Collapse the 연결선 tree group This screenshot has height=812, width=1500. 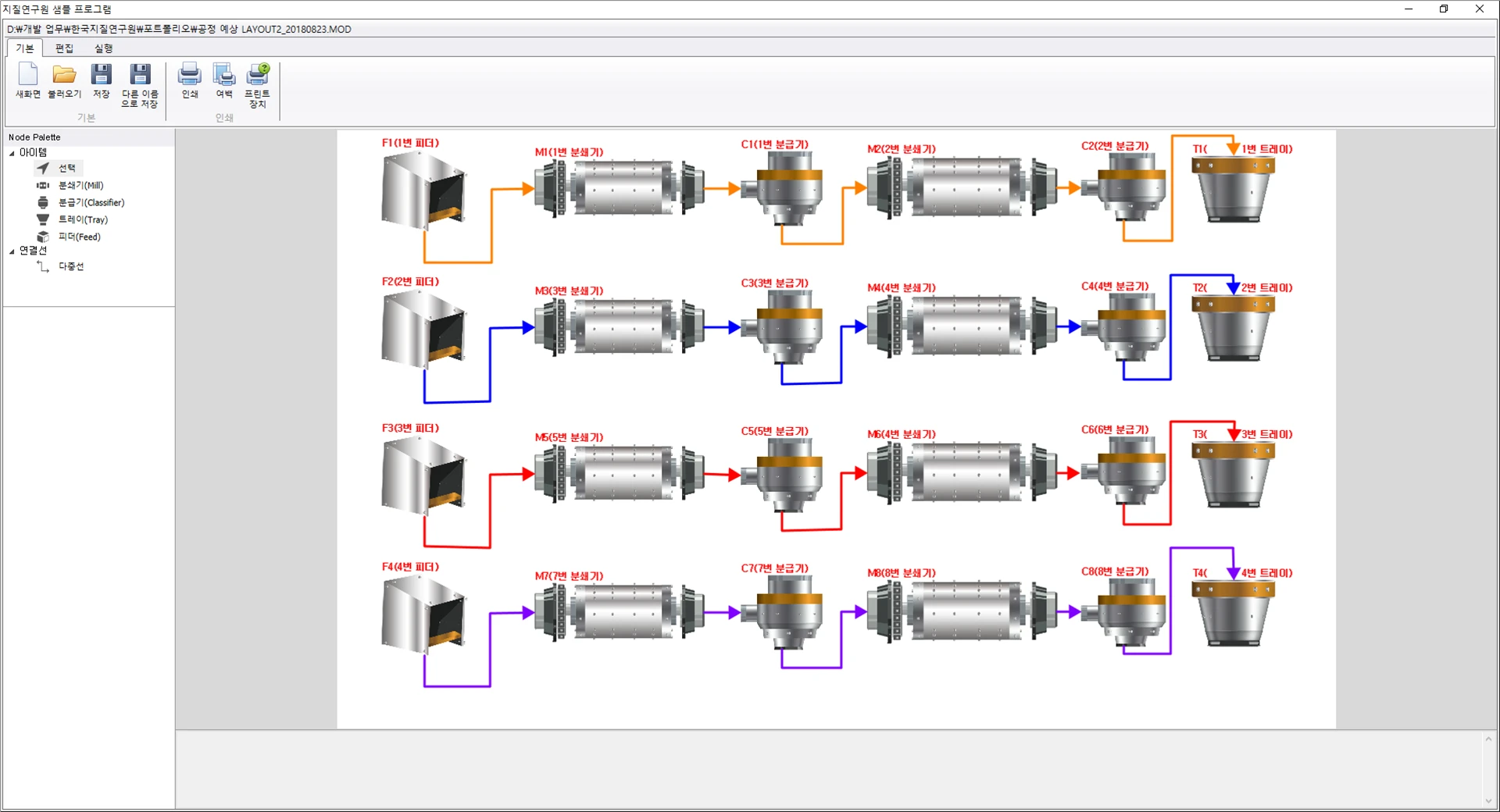coord(12,251)
